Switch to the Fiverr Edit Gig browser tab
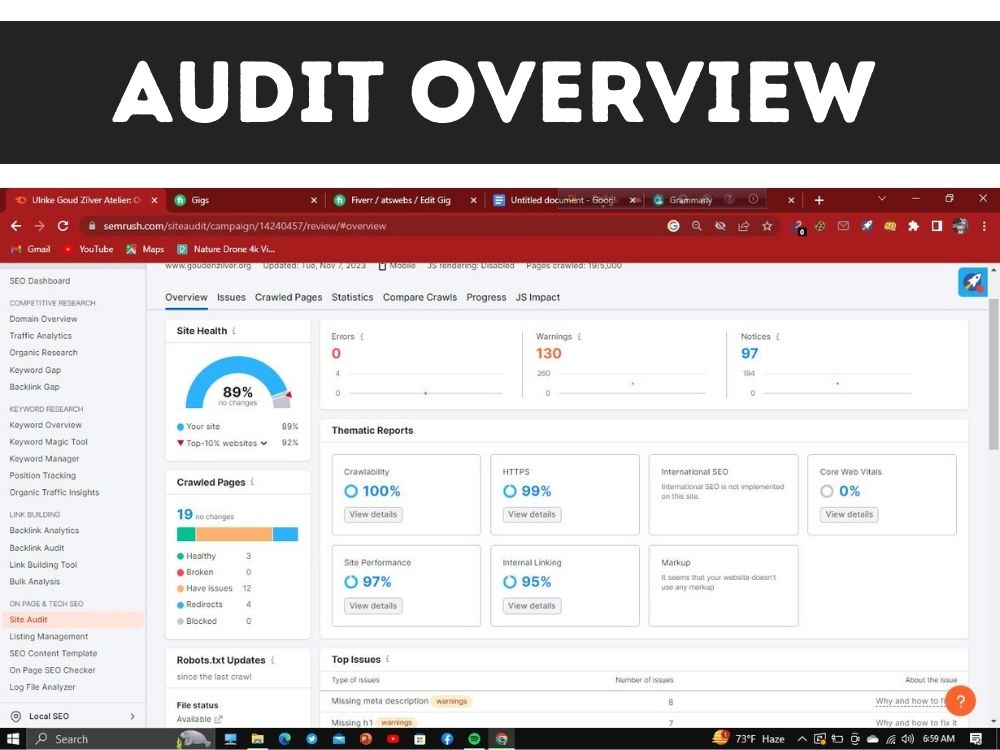 (404, 200)
